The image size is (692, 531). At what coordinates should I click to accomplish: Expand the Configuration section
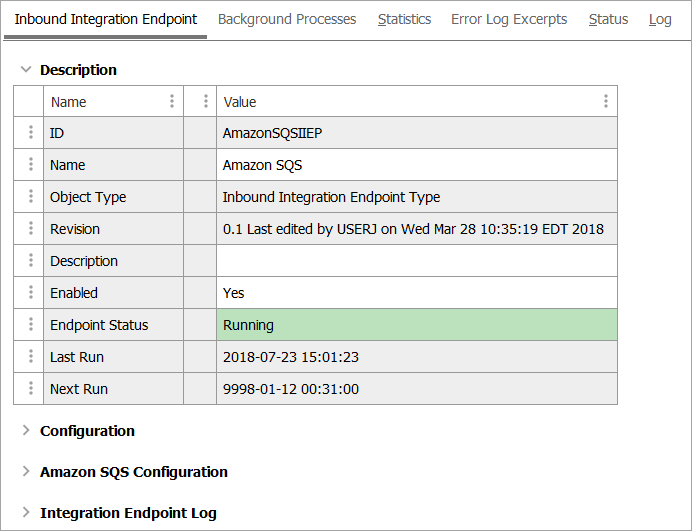[26, 431]
